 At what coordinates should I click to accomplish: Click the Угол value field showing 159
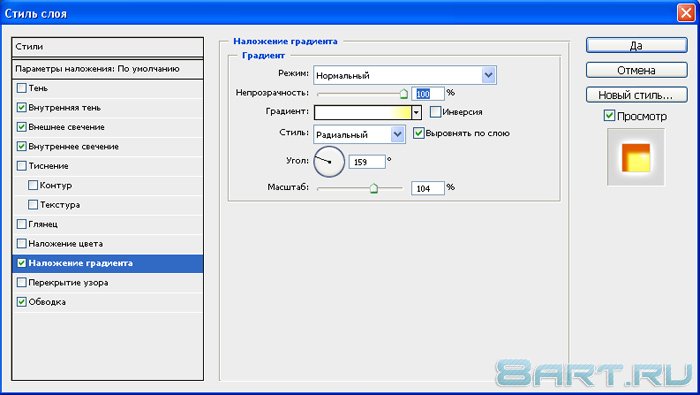click(367, 162)
